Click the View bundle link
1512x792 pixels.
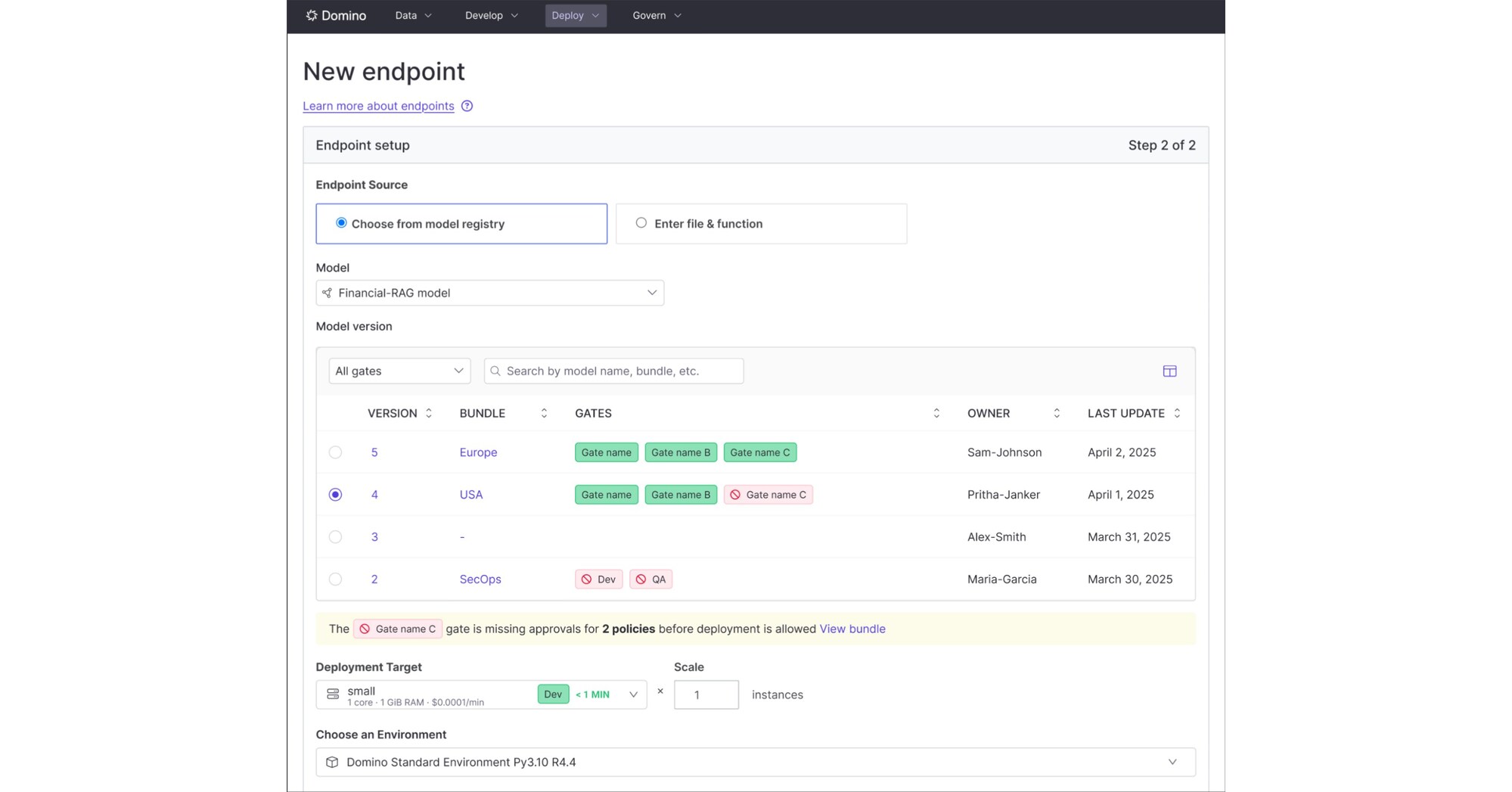point(852,629)
